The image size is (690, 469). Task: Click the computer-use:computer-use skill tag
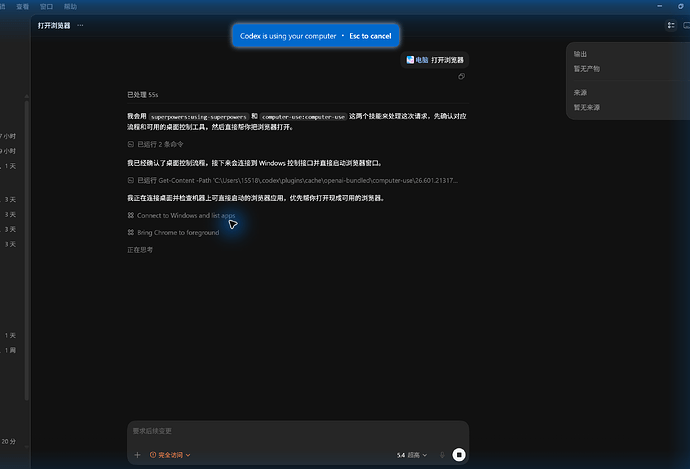304,117
